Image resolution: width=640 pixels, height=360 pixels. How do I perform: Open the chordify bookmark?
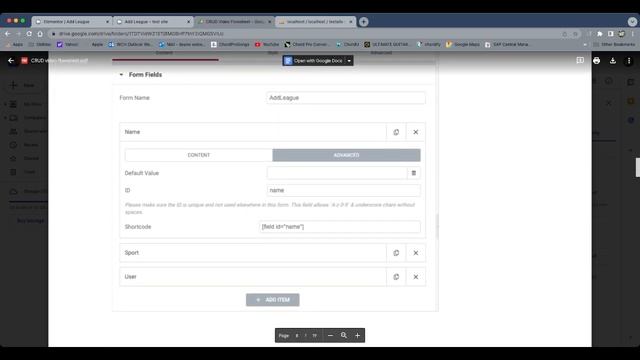point(429,44)
